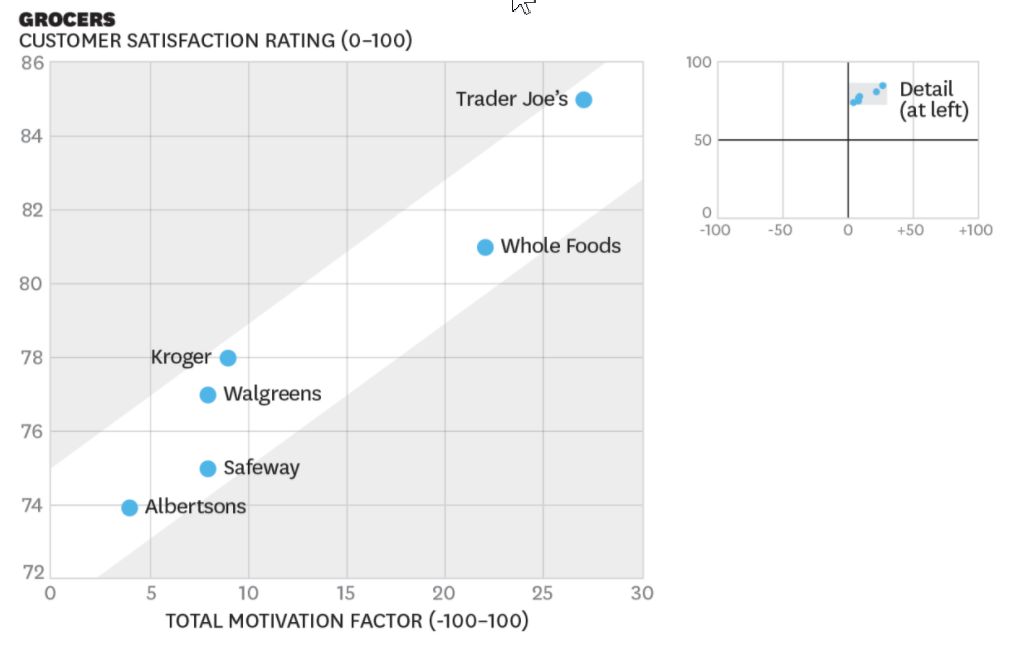Click the 15 tick label on x-axis
Viewport: 1018px width, 649px height.
tap(346, 593)
